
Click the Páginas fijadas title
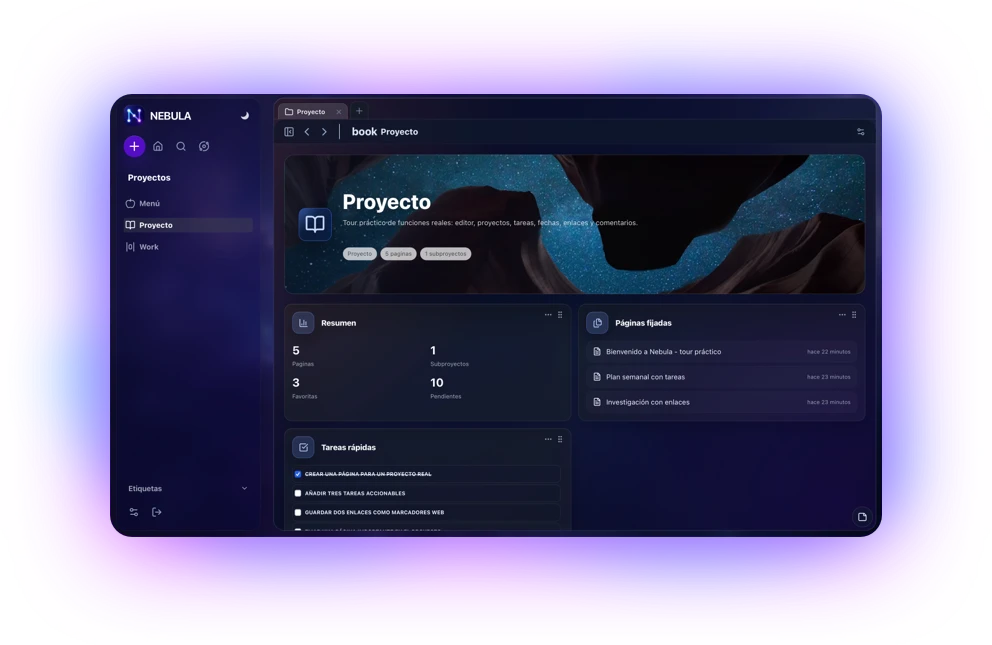[643, 323]
